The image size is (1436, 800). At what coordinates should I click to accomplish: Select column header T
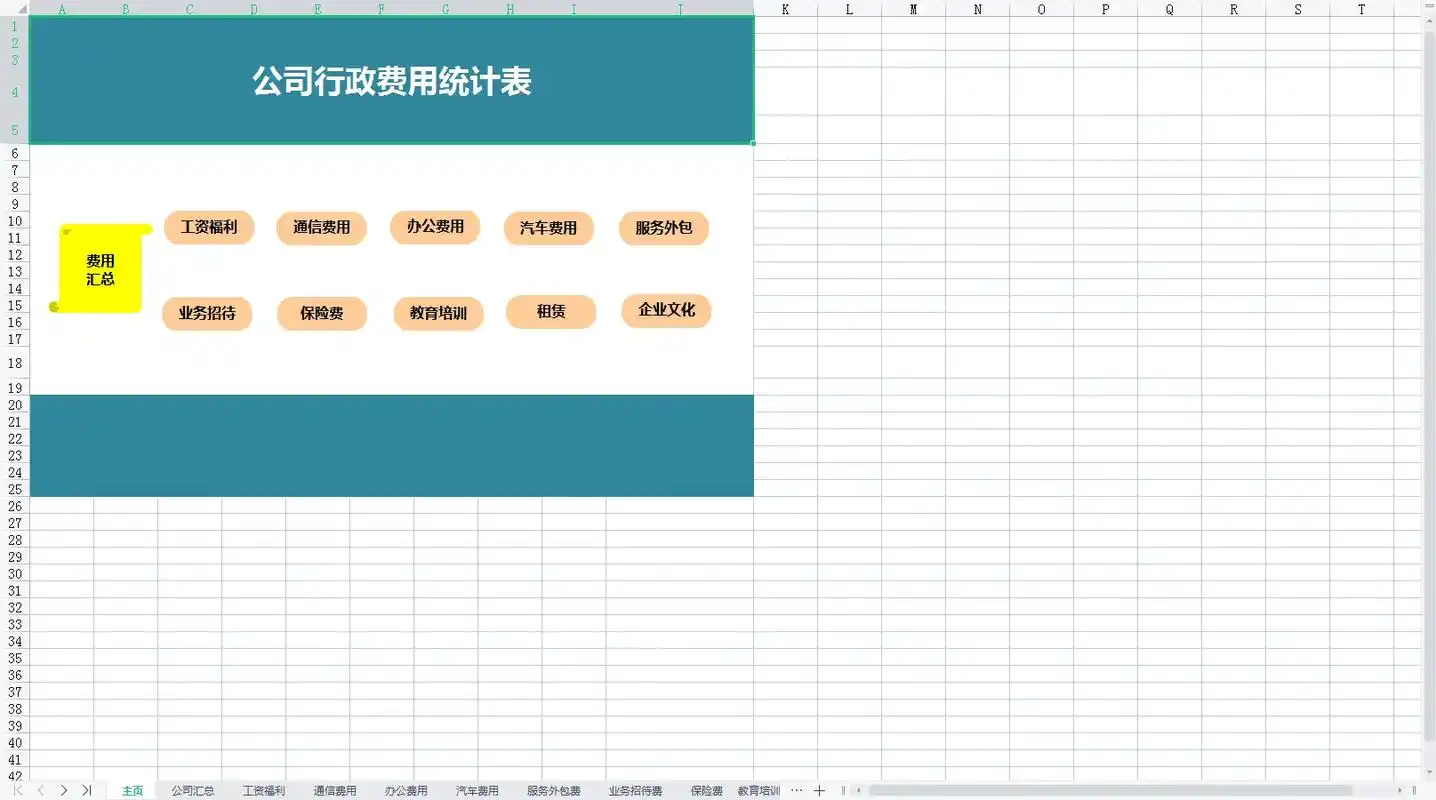click(1360, 10)
